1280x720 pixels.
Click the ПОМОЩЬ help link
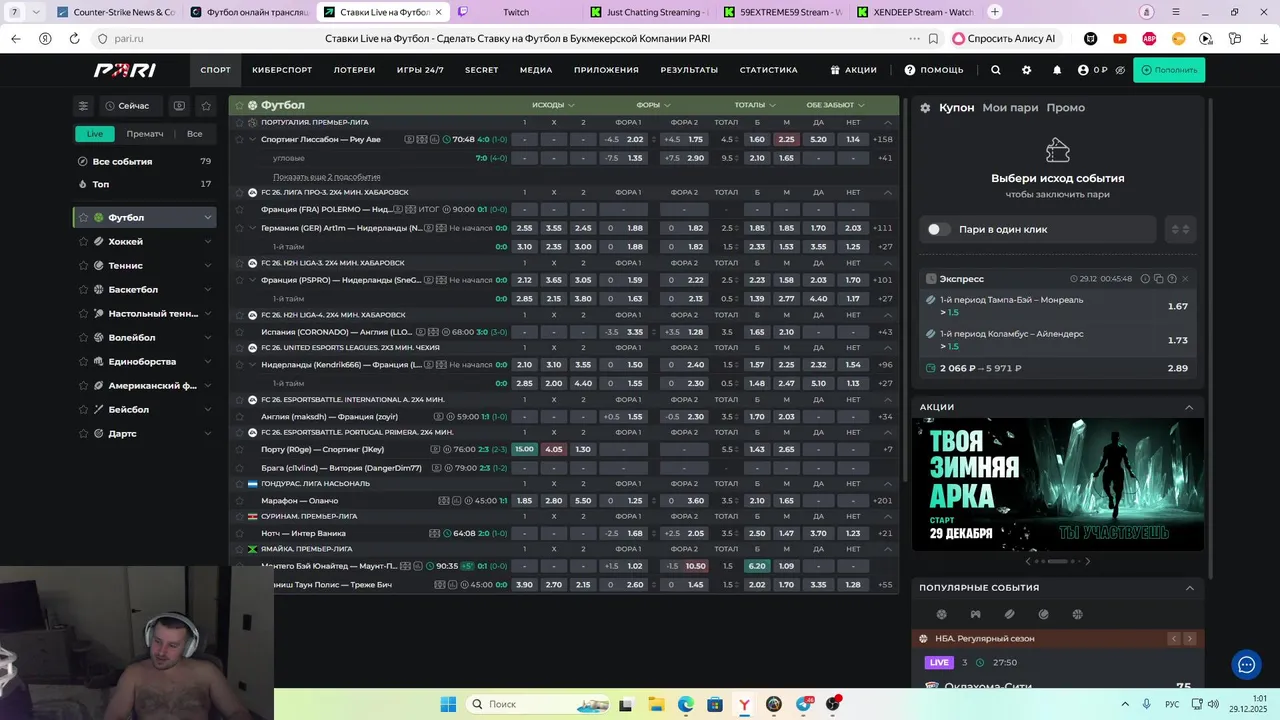pos(934,70)
